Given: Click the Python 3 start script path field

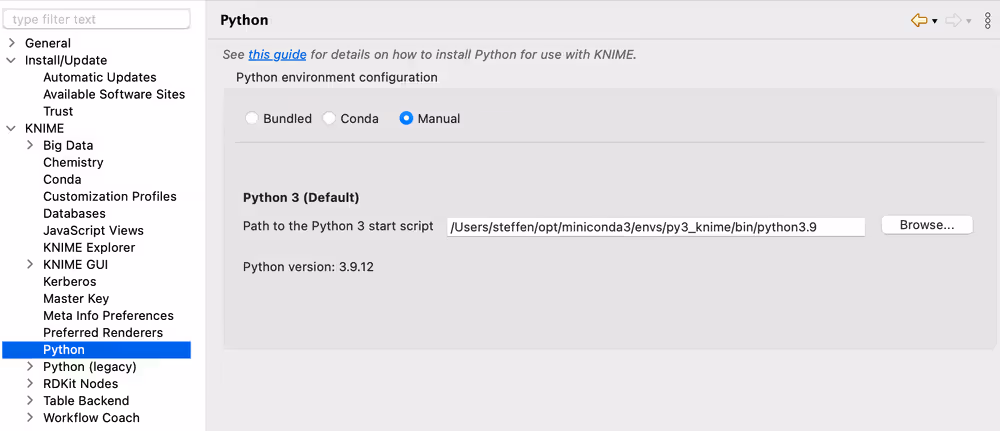Looking at the screenshot, I should point(655,227).
